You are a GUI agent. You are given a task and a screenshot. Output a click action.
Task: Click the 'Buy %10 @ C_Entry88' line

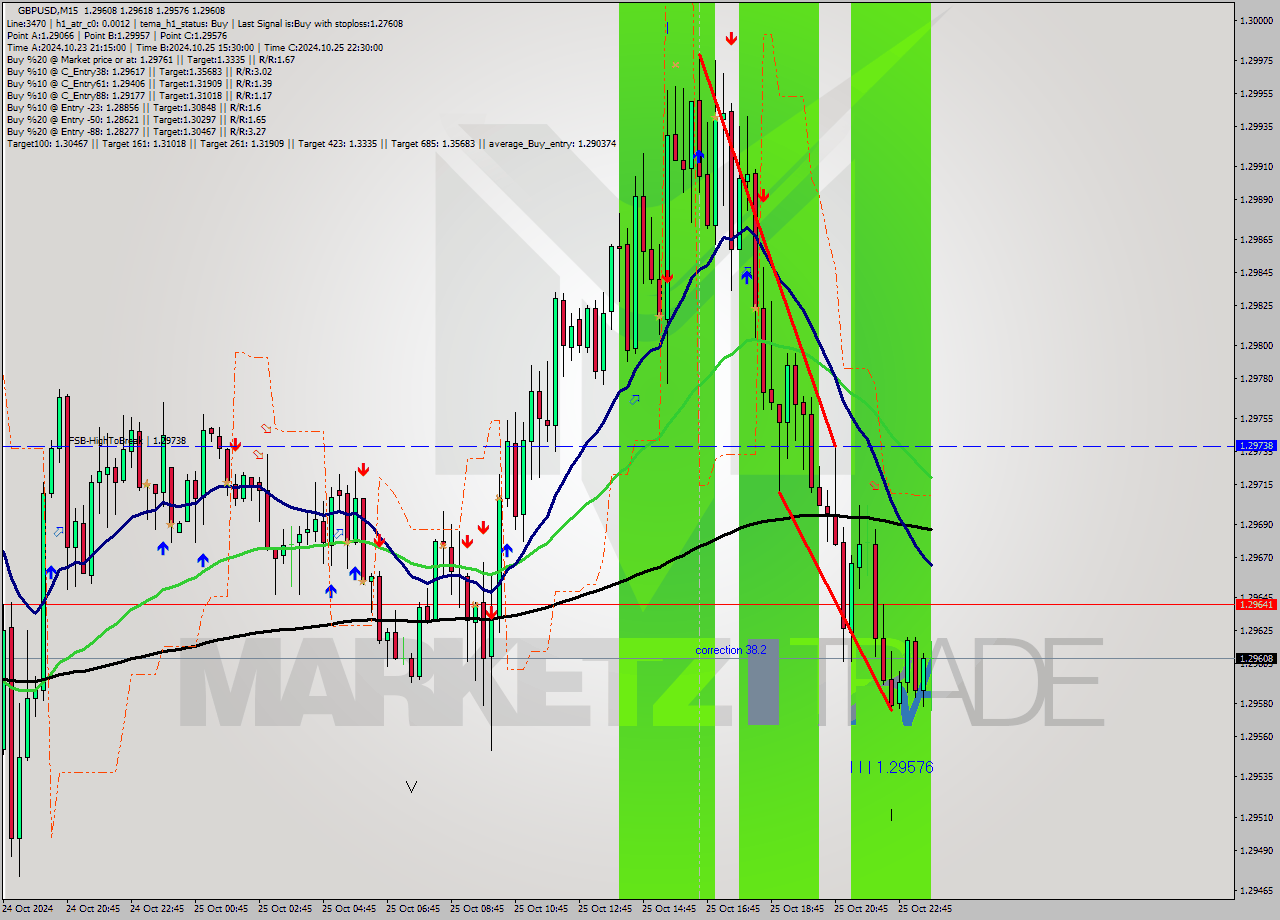tap(139, 95)
